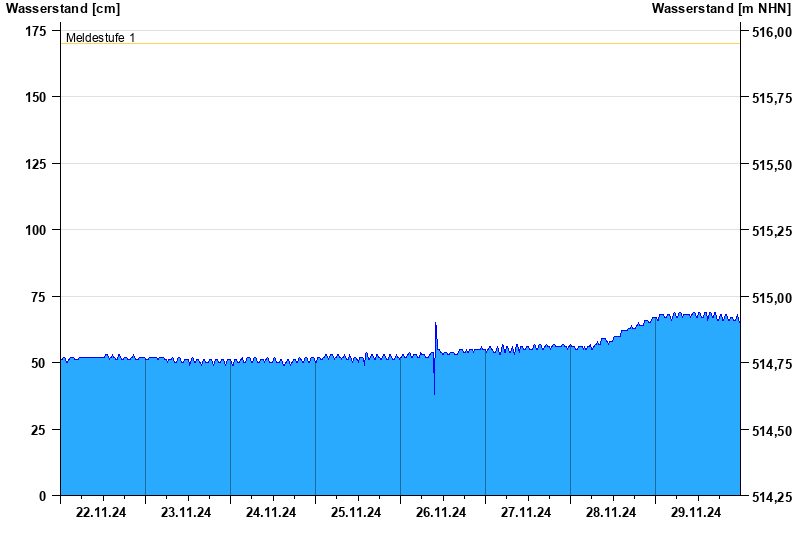Pick the 25.11.24 date on the time axis
The image size is (800, 550).
click(356, 513)
